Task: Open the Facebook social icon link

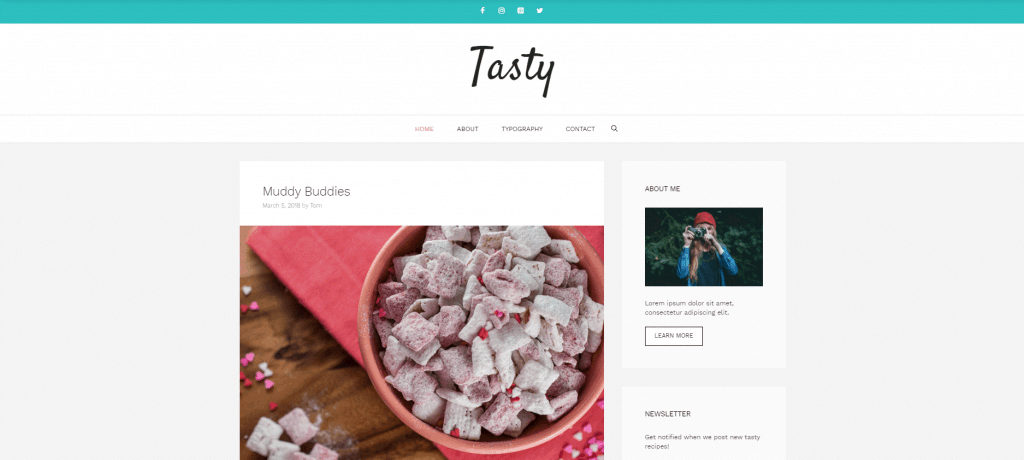Action: 483,10
